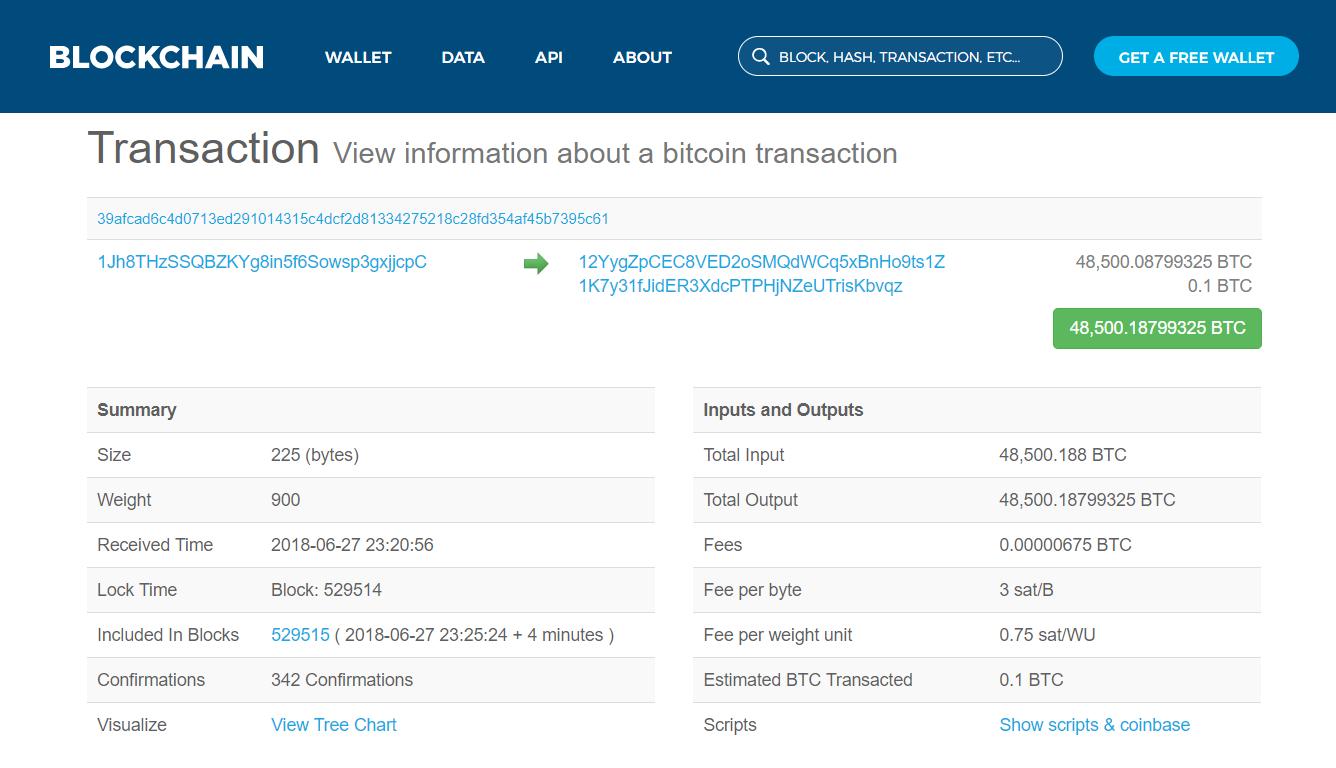Click the Summary panel header
The width and height of the screenshot is (1336, 768).
[137, 409]
